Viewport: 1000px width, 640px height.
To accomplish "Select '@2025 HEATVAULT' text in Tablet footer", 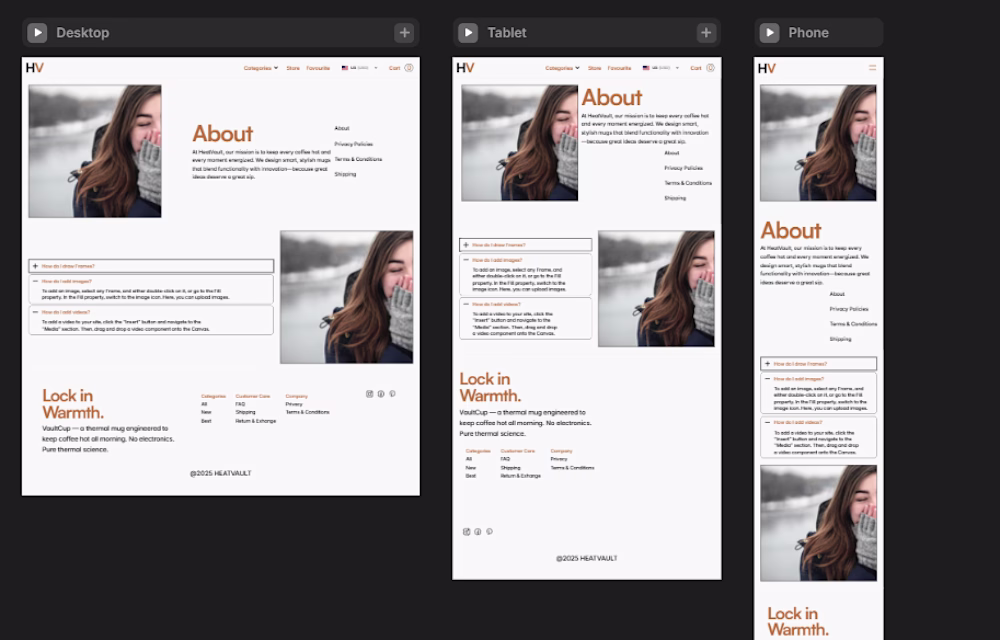I will (x=587, y=558).
